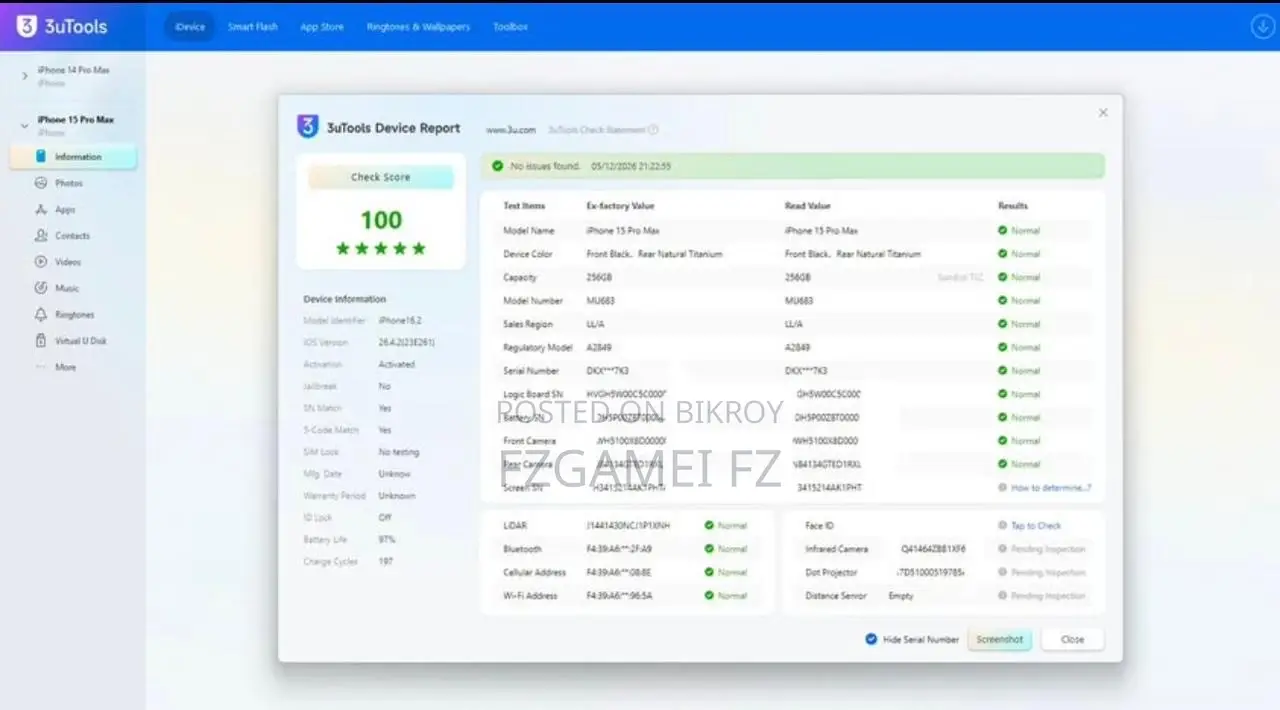Open the Ringtones & Wallpapers tab
The height and width of the screenshot is (710, 1280).
tap(418, 27)
